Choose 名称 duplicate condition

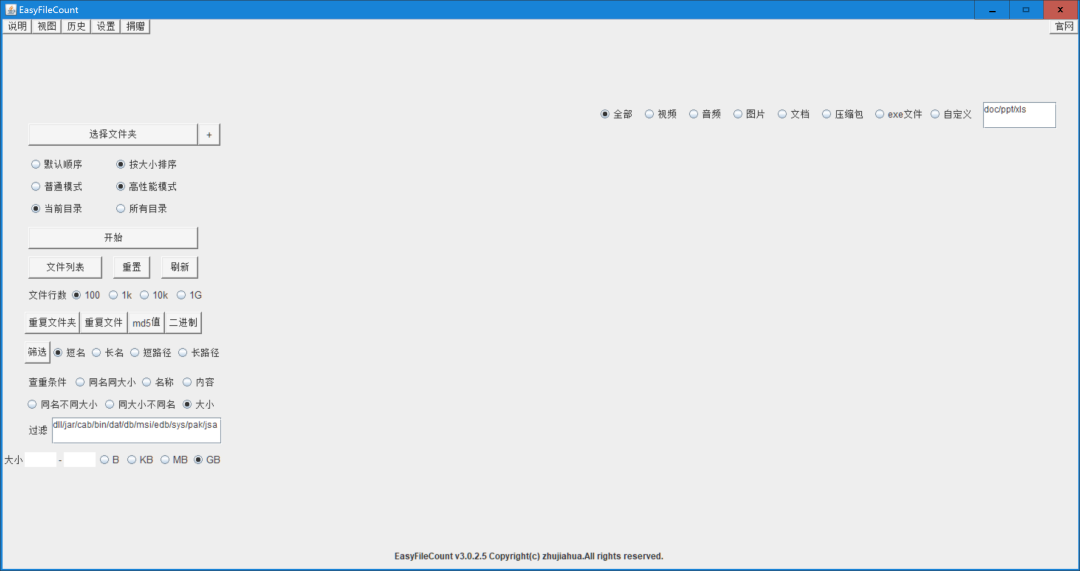tap(158, 382)
